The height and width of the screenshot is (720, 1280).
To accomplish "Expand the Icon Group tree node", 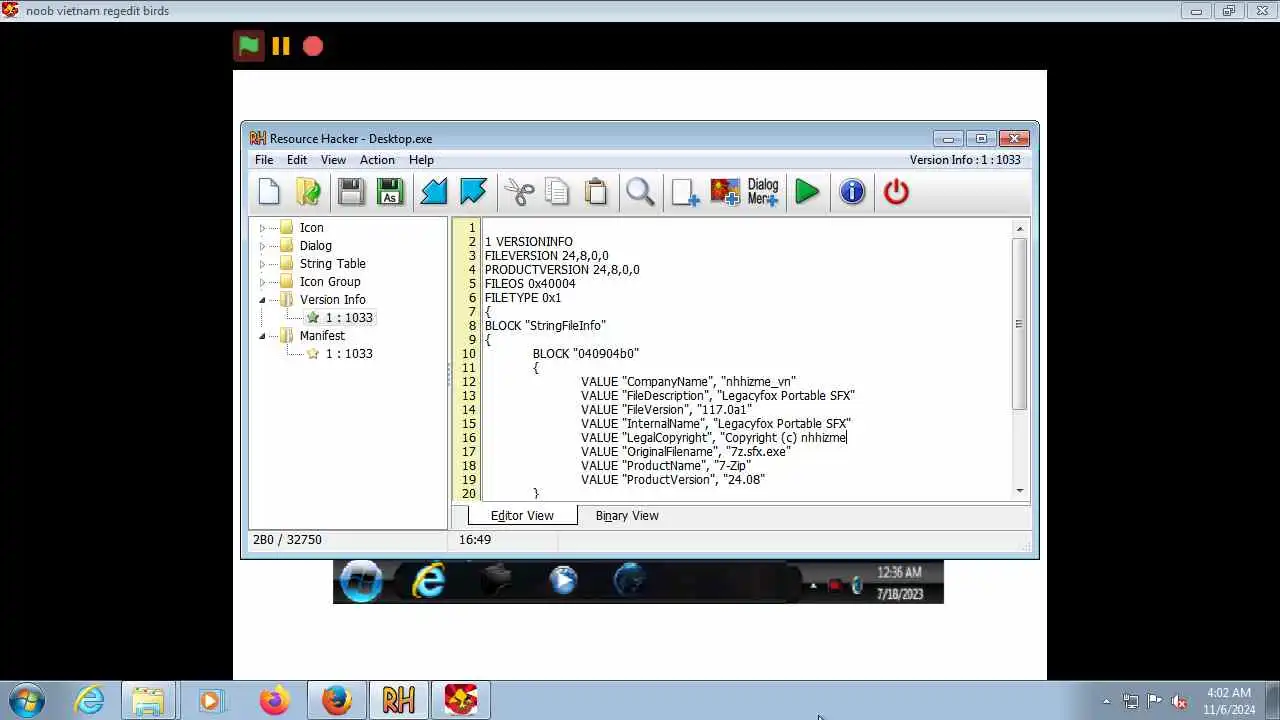I will [263, 282].
